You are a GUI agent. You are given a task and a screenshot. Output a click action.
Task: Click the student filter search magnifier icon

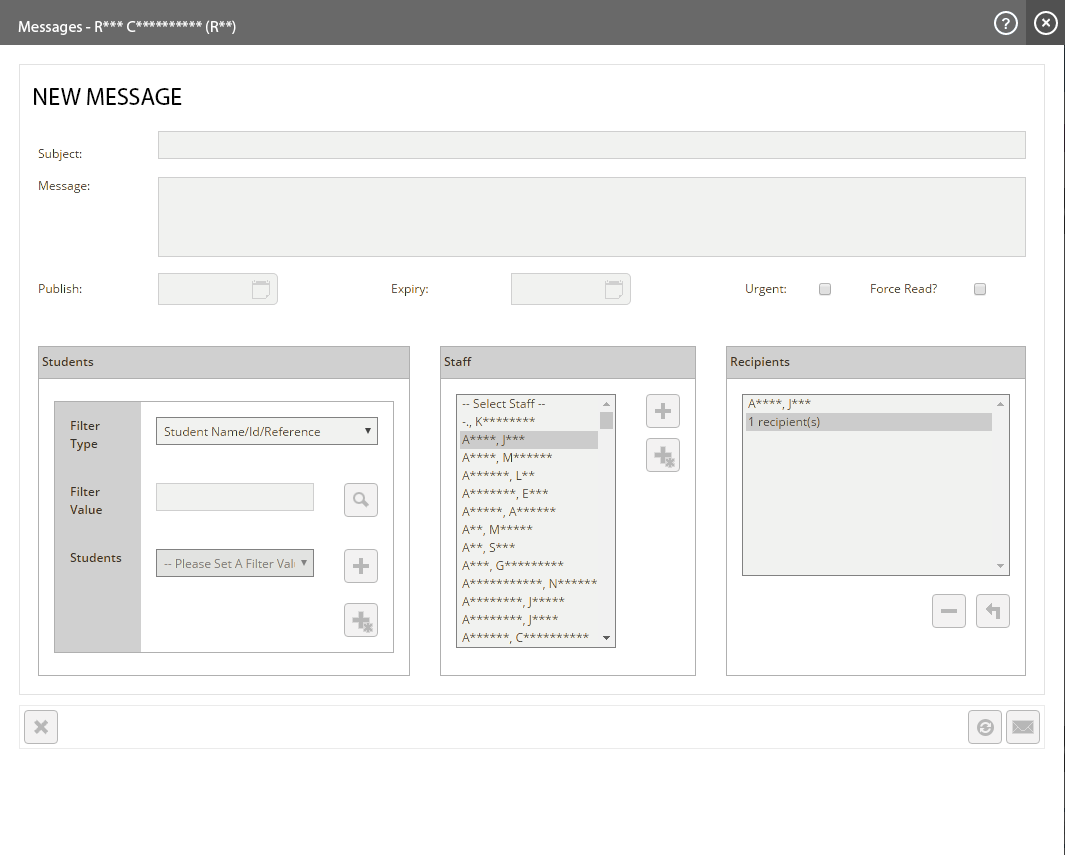(x=361, y=499)
